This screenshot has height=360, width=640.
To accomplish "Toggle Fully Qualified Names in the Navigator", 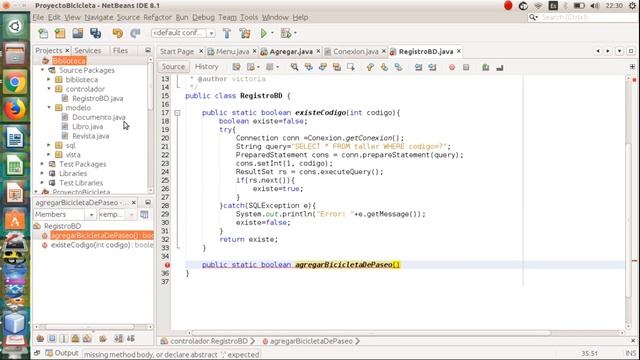I will (x=102, y=338).
